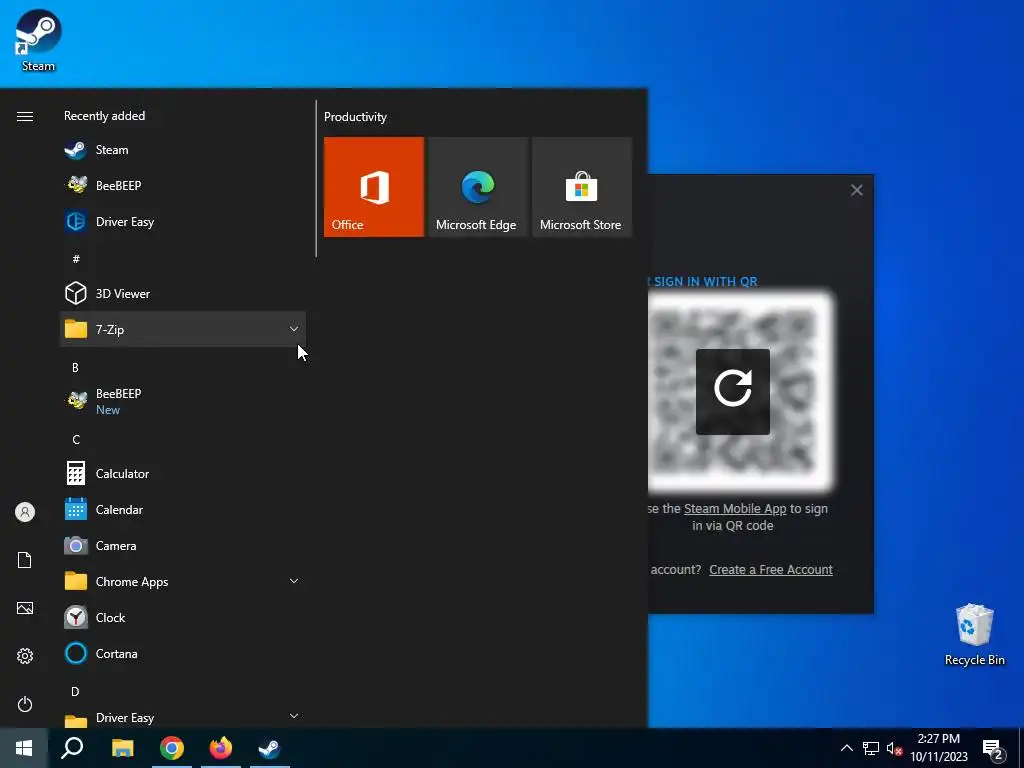Expand the 7-Zip folder

(x=183, y=329)
